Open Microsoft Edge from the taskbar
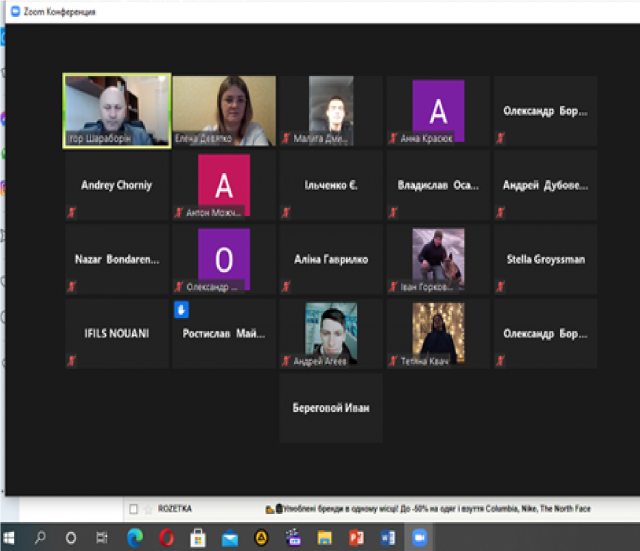 point(135,538)
